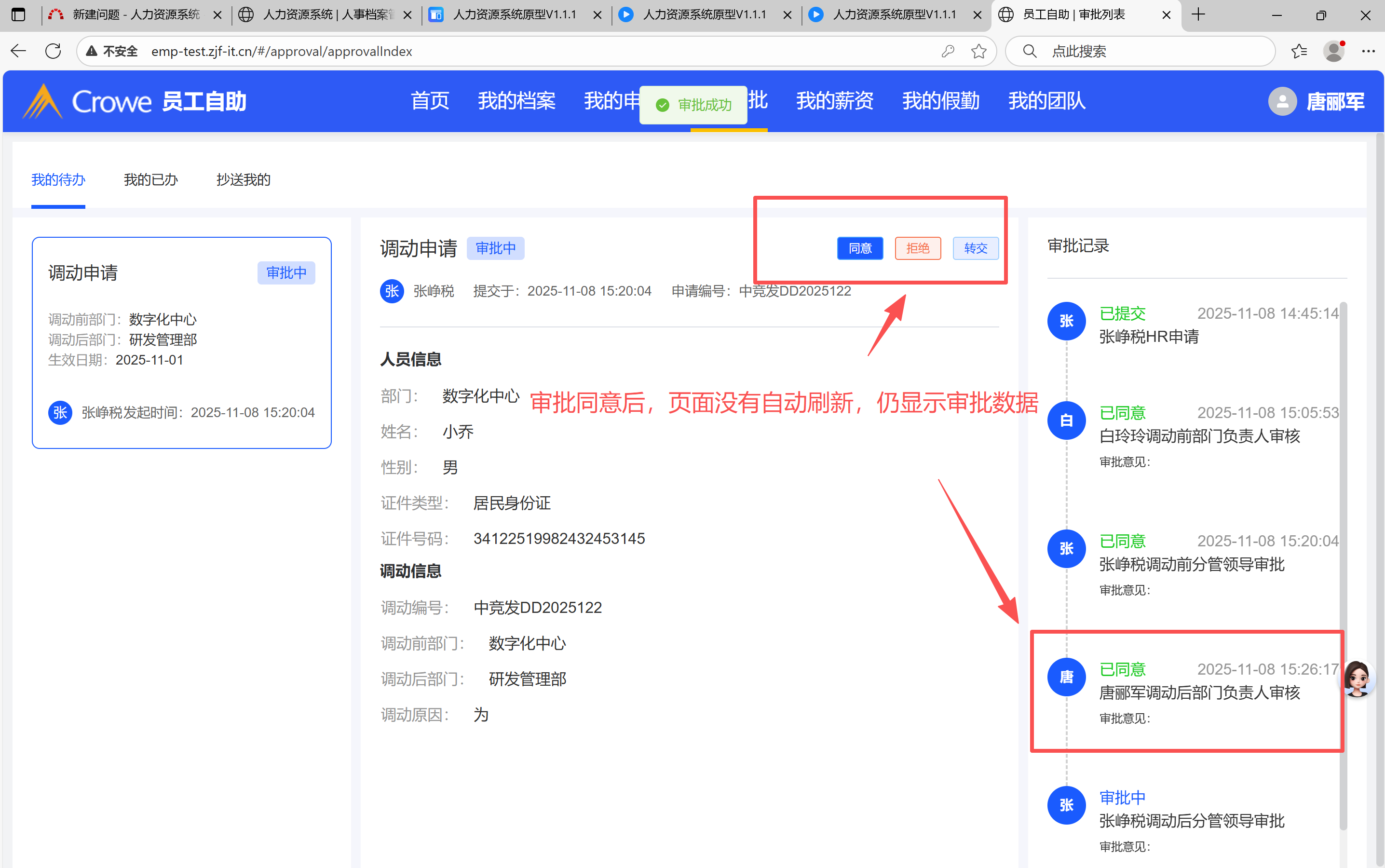Click the browser profile avatar icon
This screenshot has height=868, width=1385.
[1333, 51]
